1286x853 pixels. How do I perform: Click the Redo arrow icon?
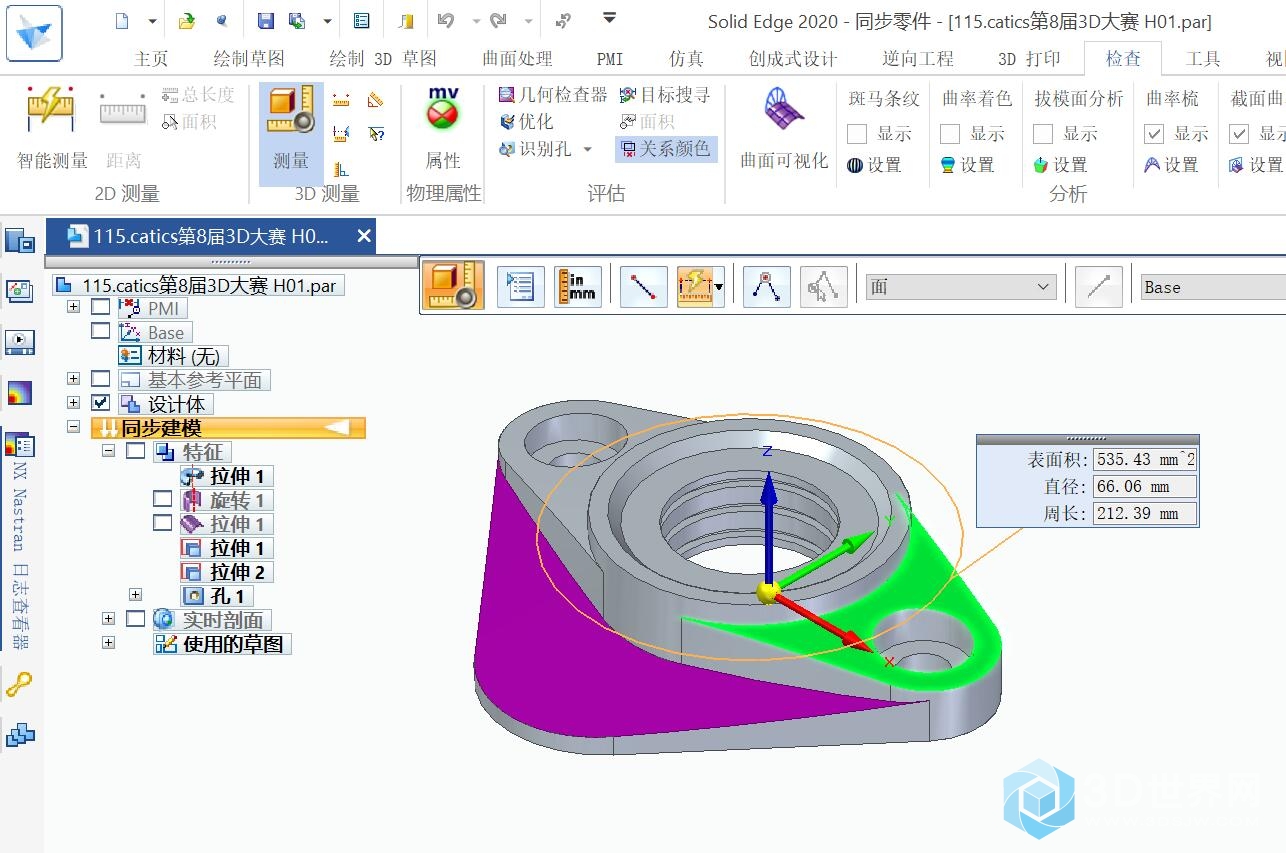coord(498,20)
